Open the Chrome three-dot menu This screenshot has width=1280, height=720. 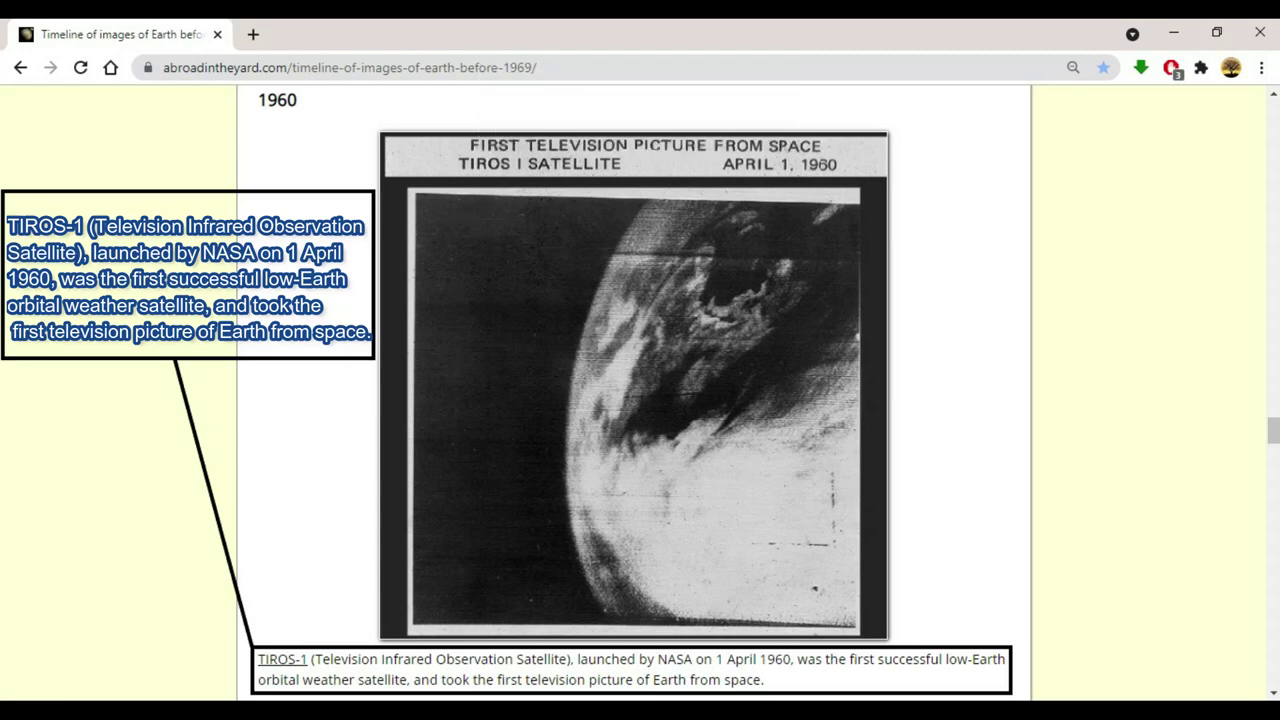(1261, 67)
